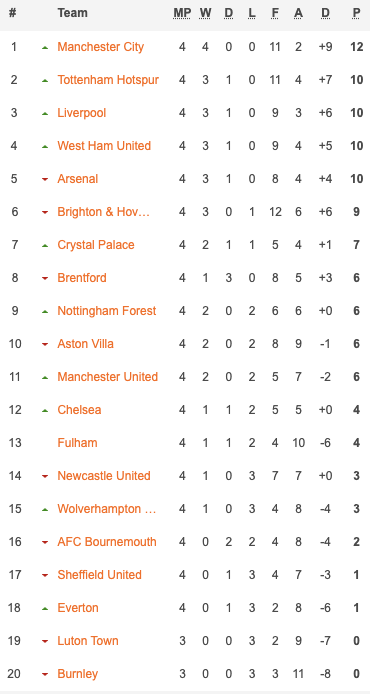Click green up arrow beside Everton
Viewport: 370px width, 694px height.
(45, 609)
